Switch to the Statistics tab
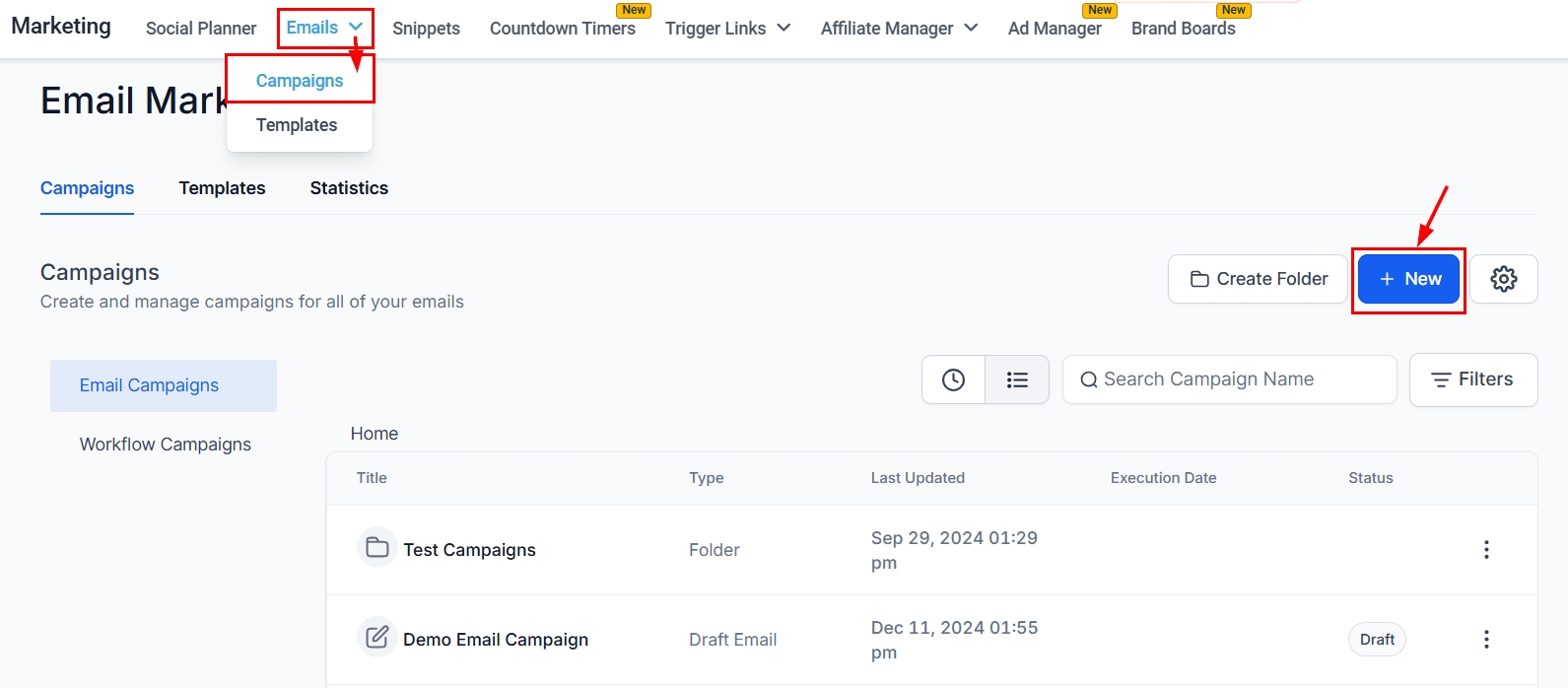The image size is (1568, 688). tap(349, 188)
